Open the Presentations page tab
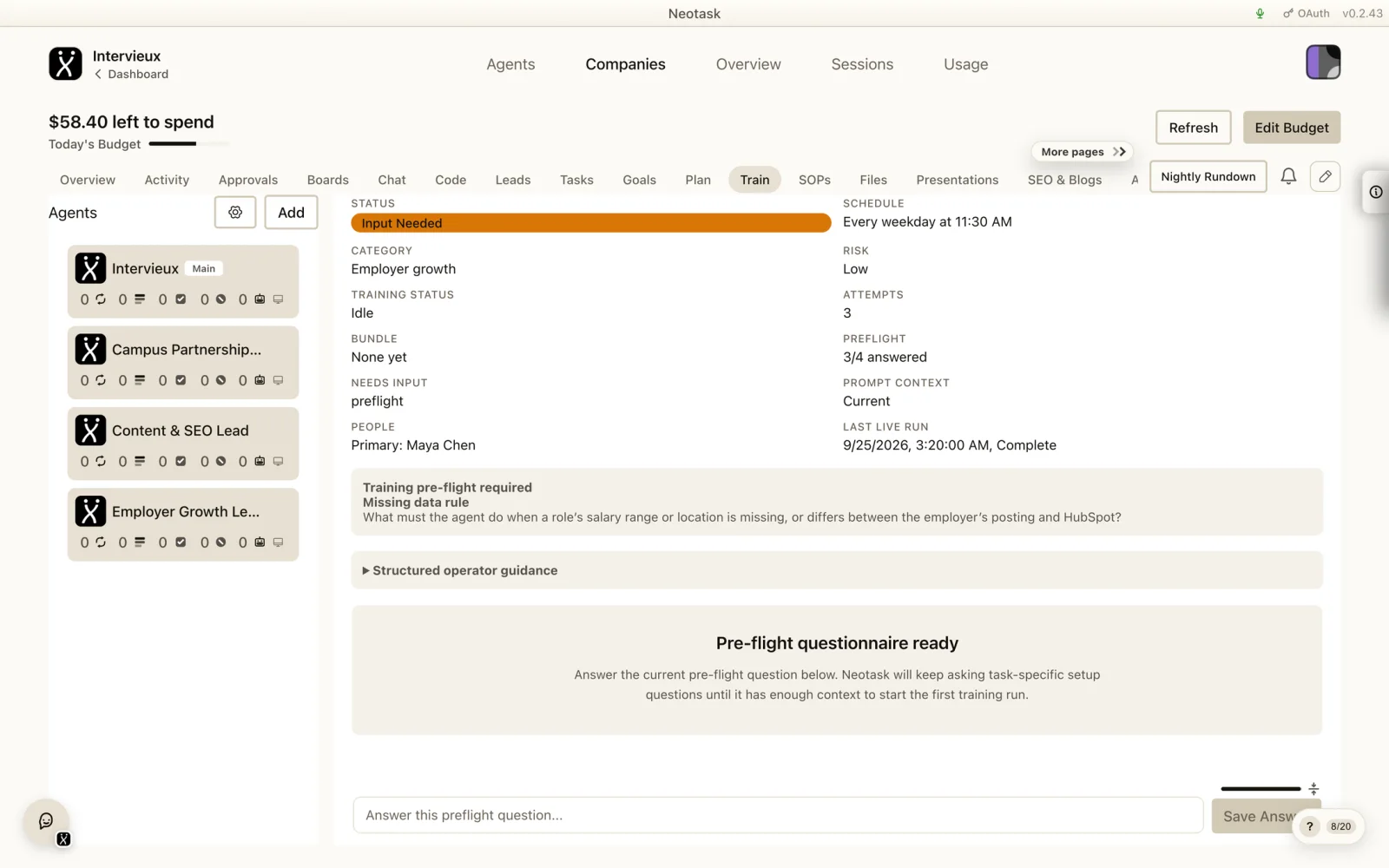The width and height of the screenshot is (1389, 868). click(x=957, y=180)
